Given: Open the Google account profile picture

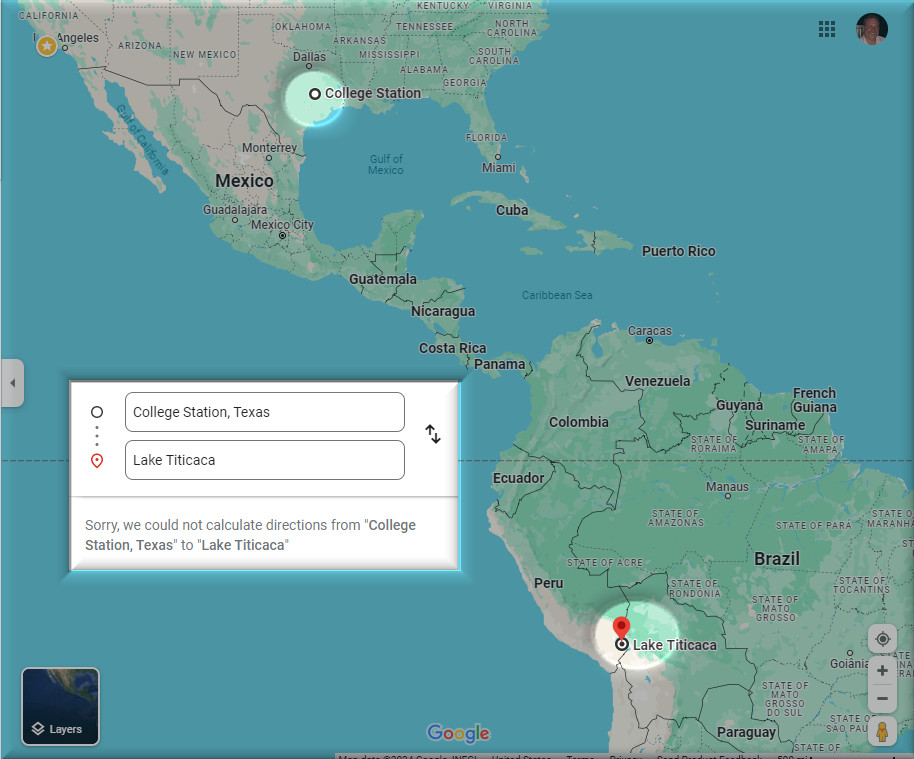Looking at the screenshot, I should (871, 29).
